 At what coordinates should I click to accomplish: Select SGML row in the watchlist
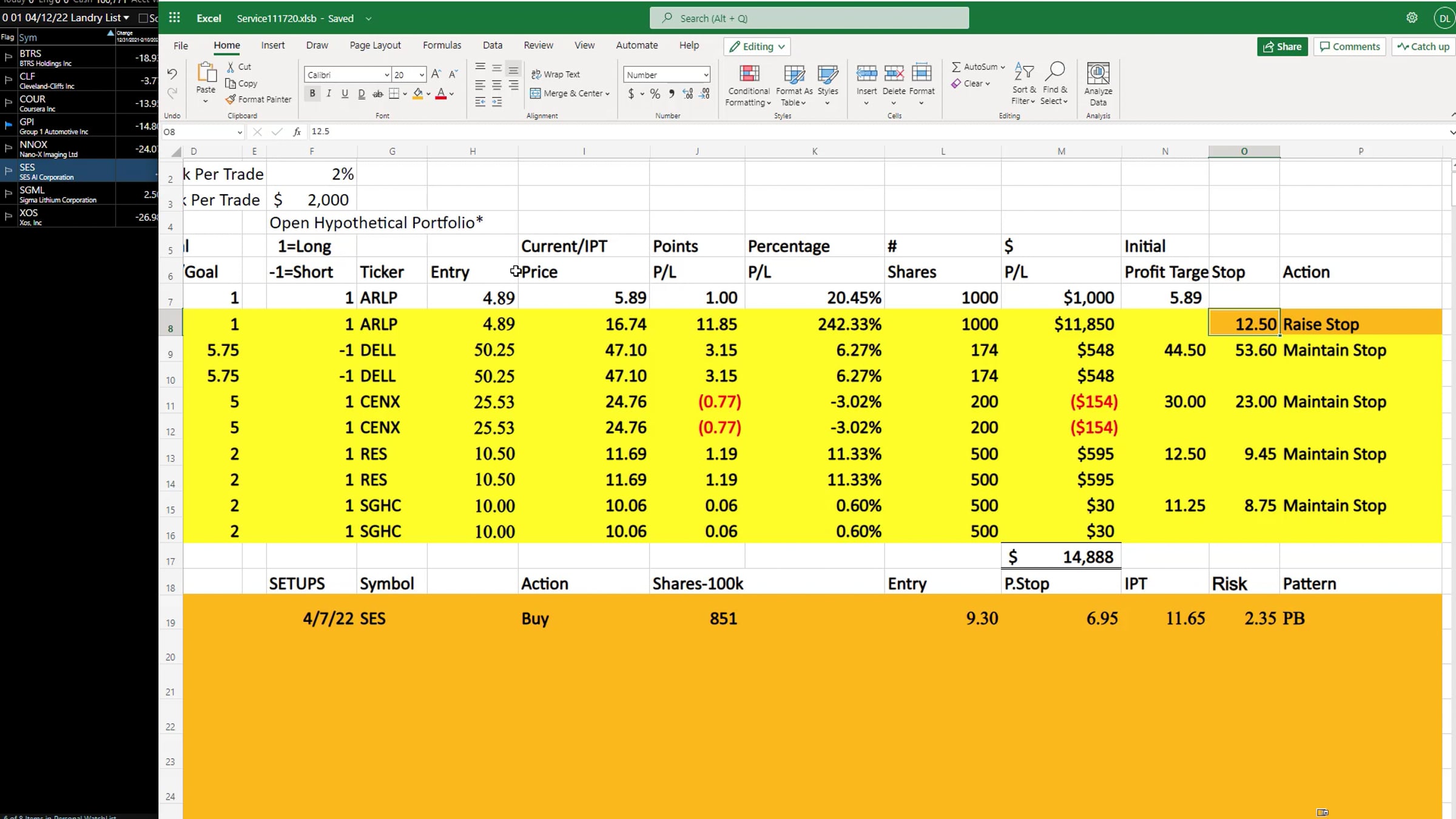pos(79,194)
